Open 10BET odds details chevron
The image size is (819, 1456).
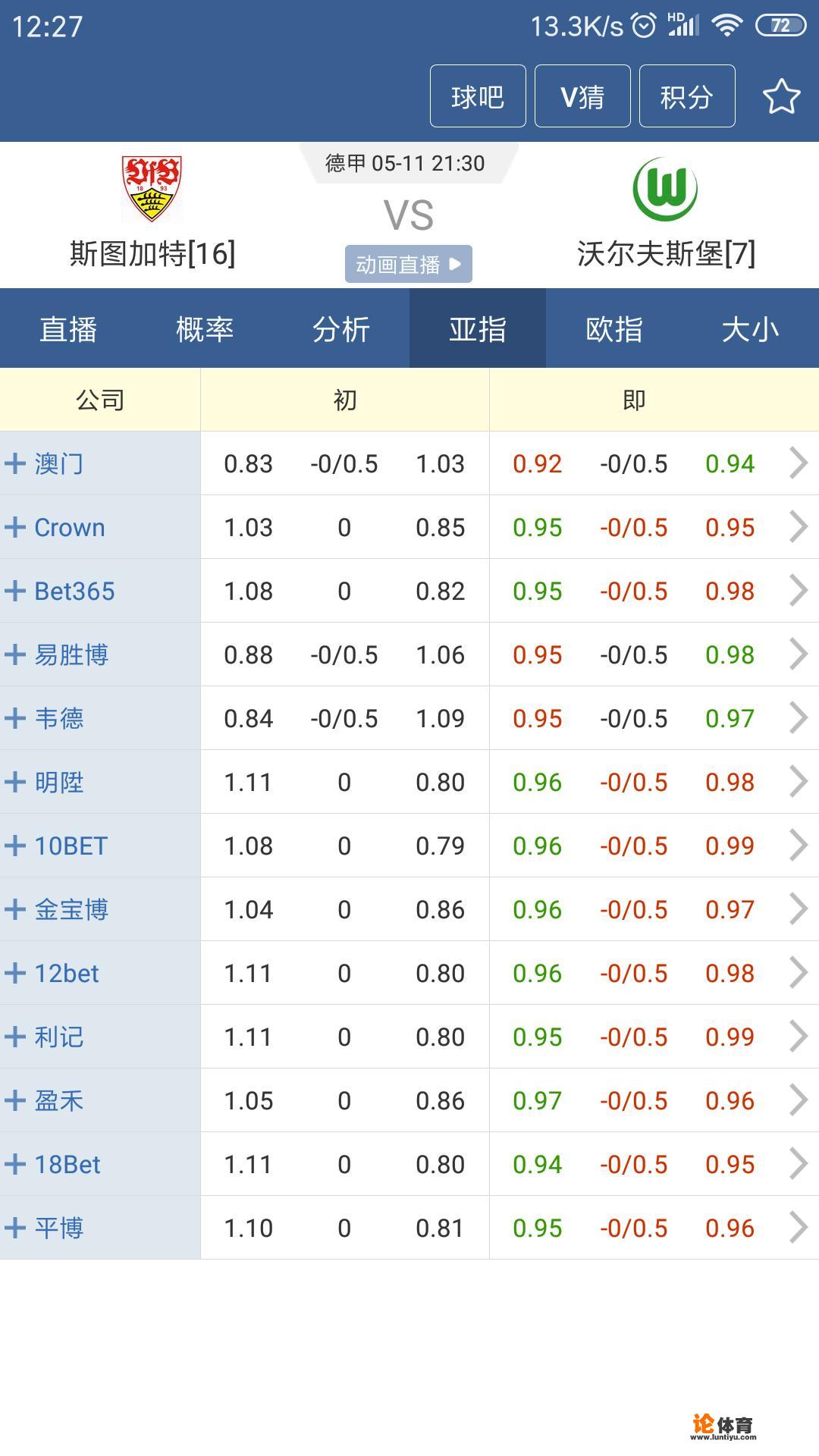point(799,846)
